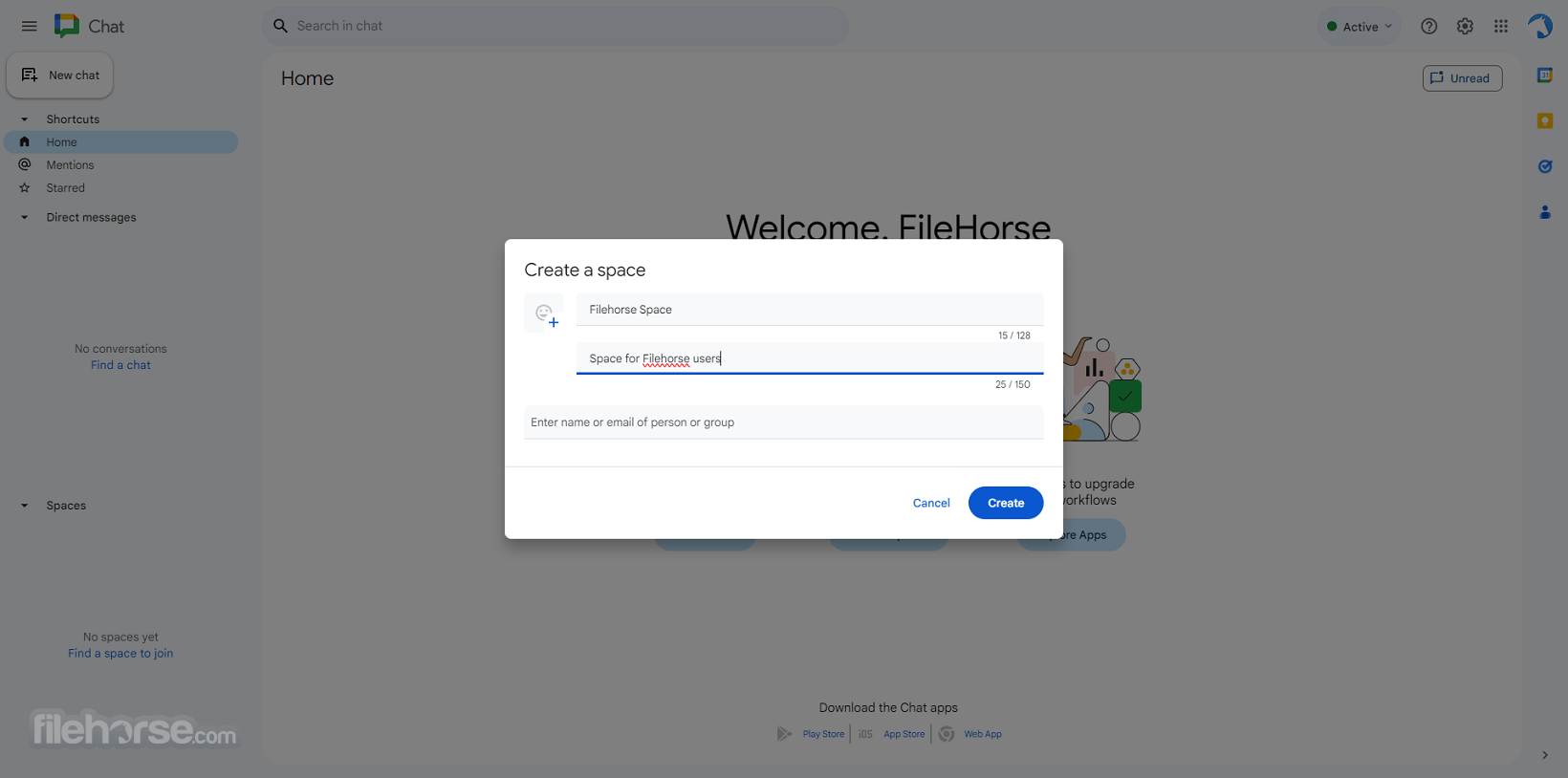Image resolution: width=1568 pixels, height=778 pixels.
Task: Open the Google apps grid
Action: click(x=1501, y=27)
